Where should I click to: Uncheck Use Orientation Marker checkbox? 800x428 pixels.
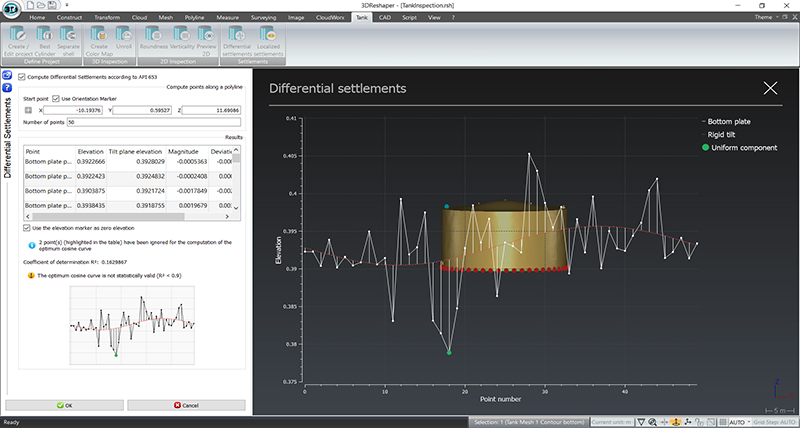[56, 99]
